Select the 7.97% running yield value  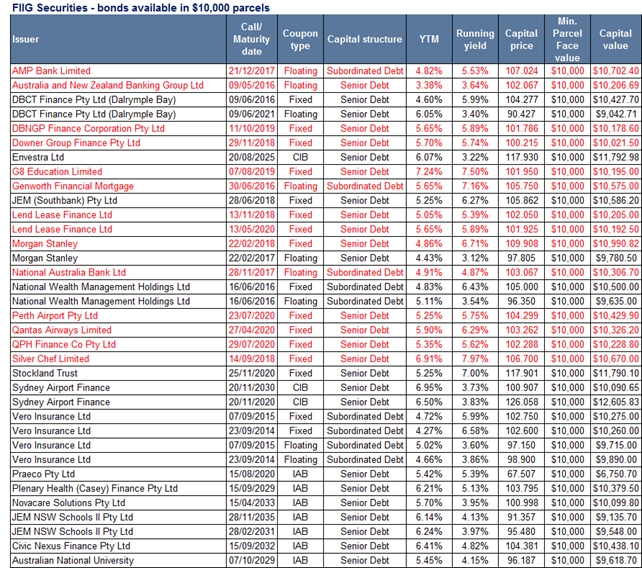point(475,359)
